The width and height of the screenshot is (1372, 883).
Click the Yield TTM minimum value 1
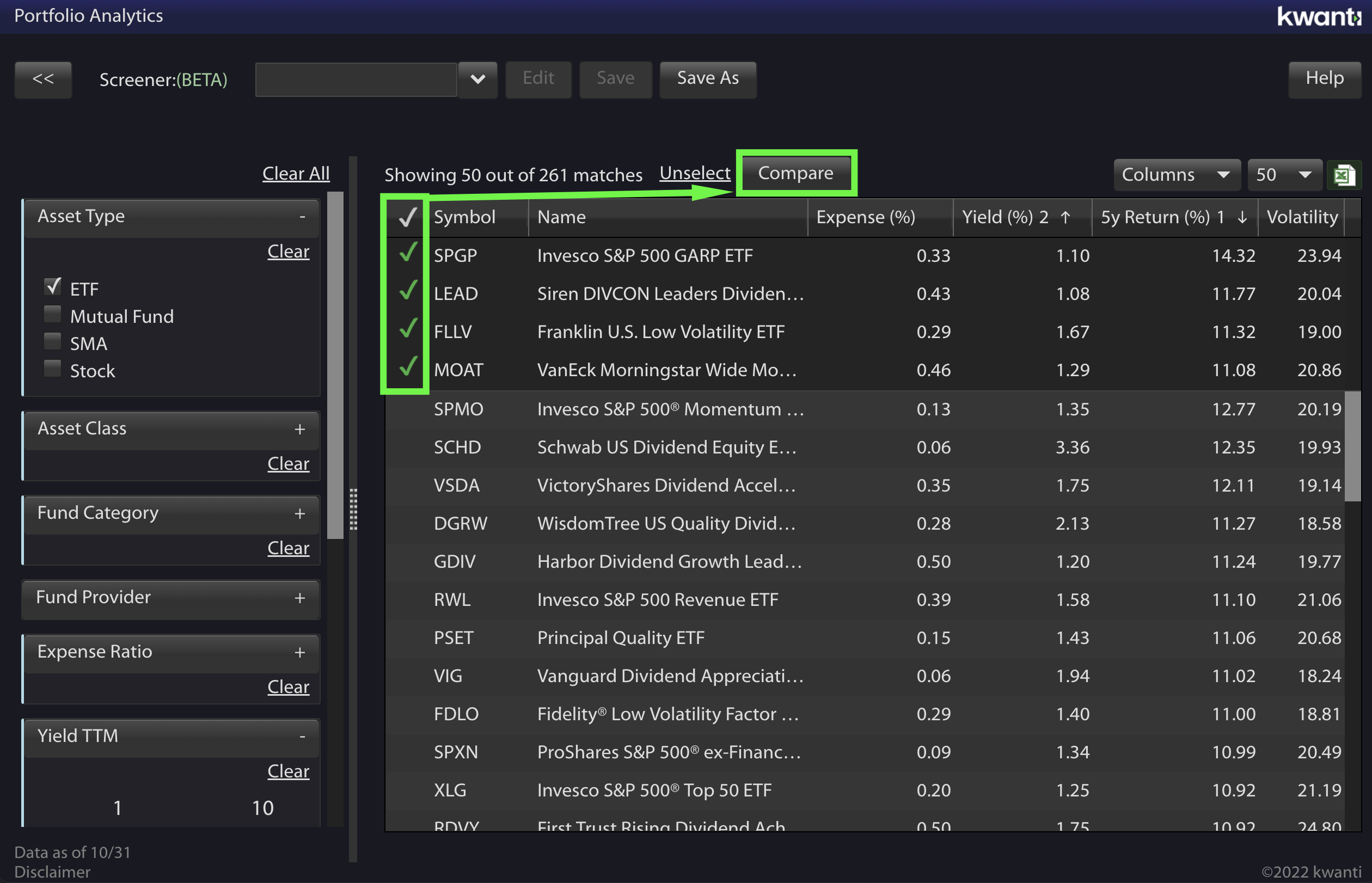[118, 808]
